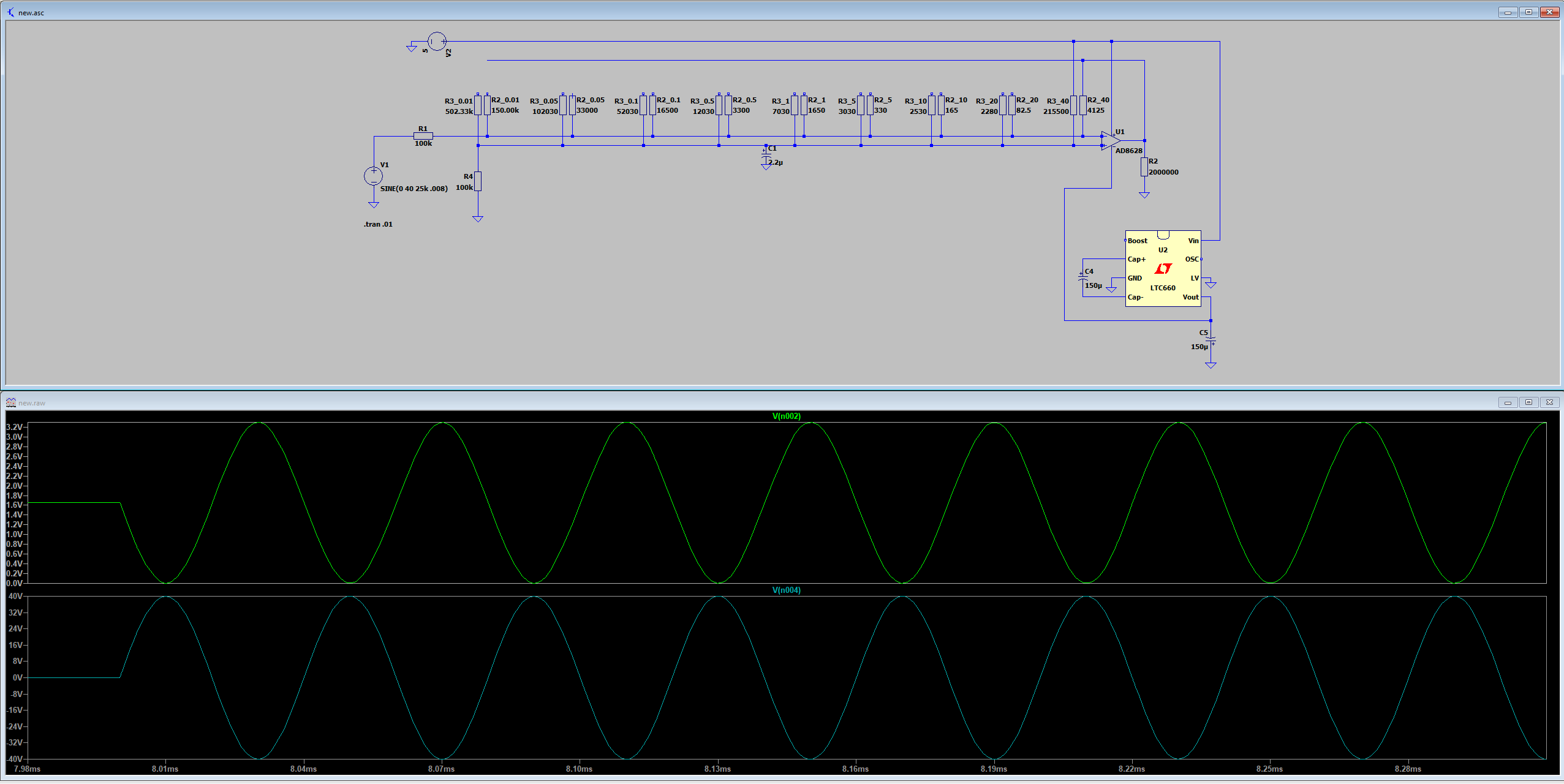Click the 502.33k value of R3_0.01
This screenshot has width=1564, height=784.
459,111
